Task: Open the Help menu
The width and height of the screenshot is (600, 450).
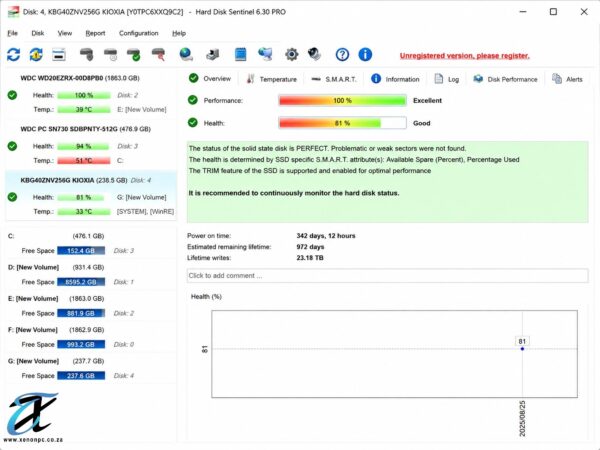Action: [x=179, y=33]
